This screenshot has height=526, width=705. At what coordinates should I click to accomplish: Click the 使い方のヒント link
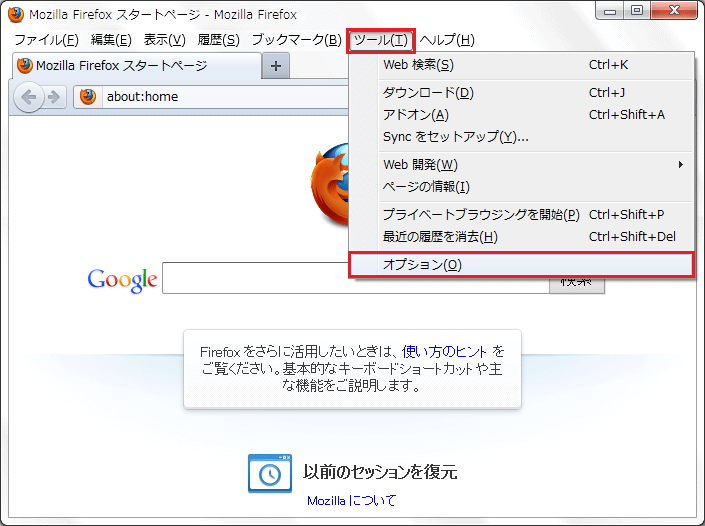pos(445,352)
